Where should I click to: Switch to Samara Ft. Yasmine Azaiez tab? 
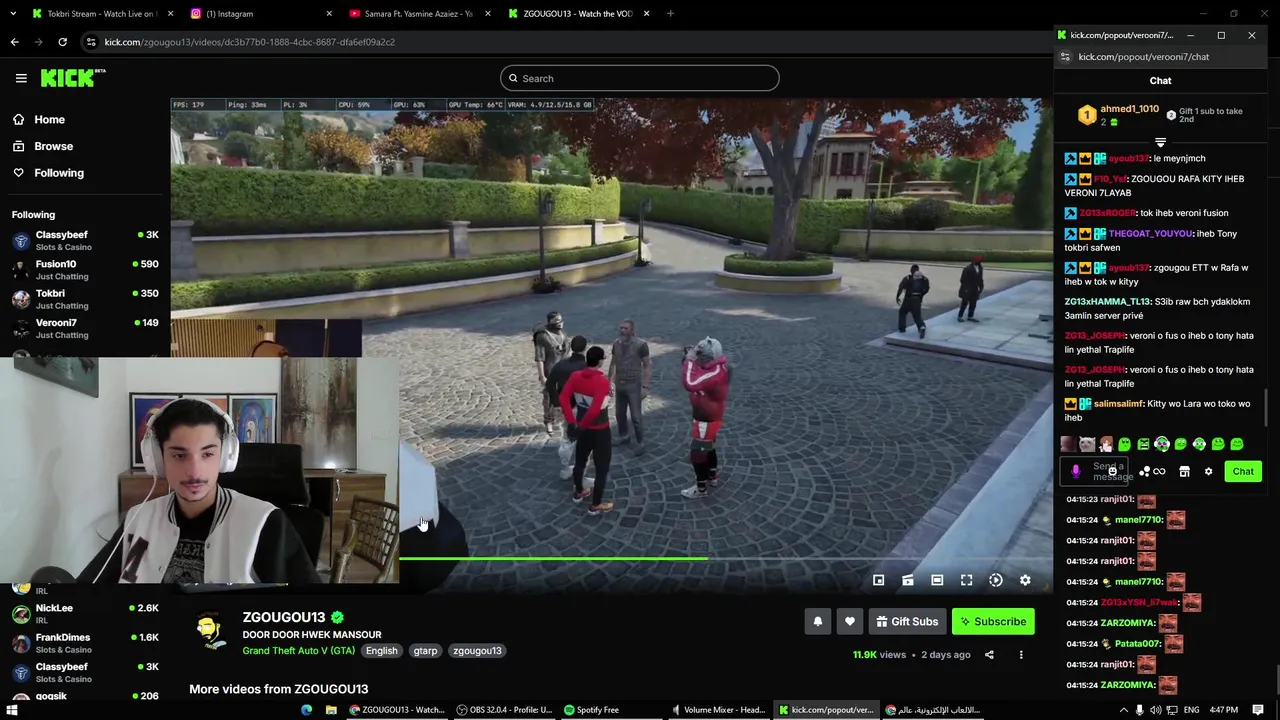[419, 14]
